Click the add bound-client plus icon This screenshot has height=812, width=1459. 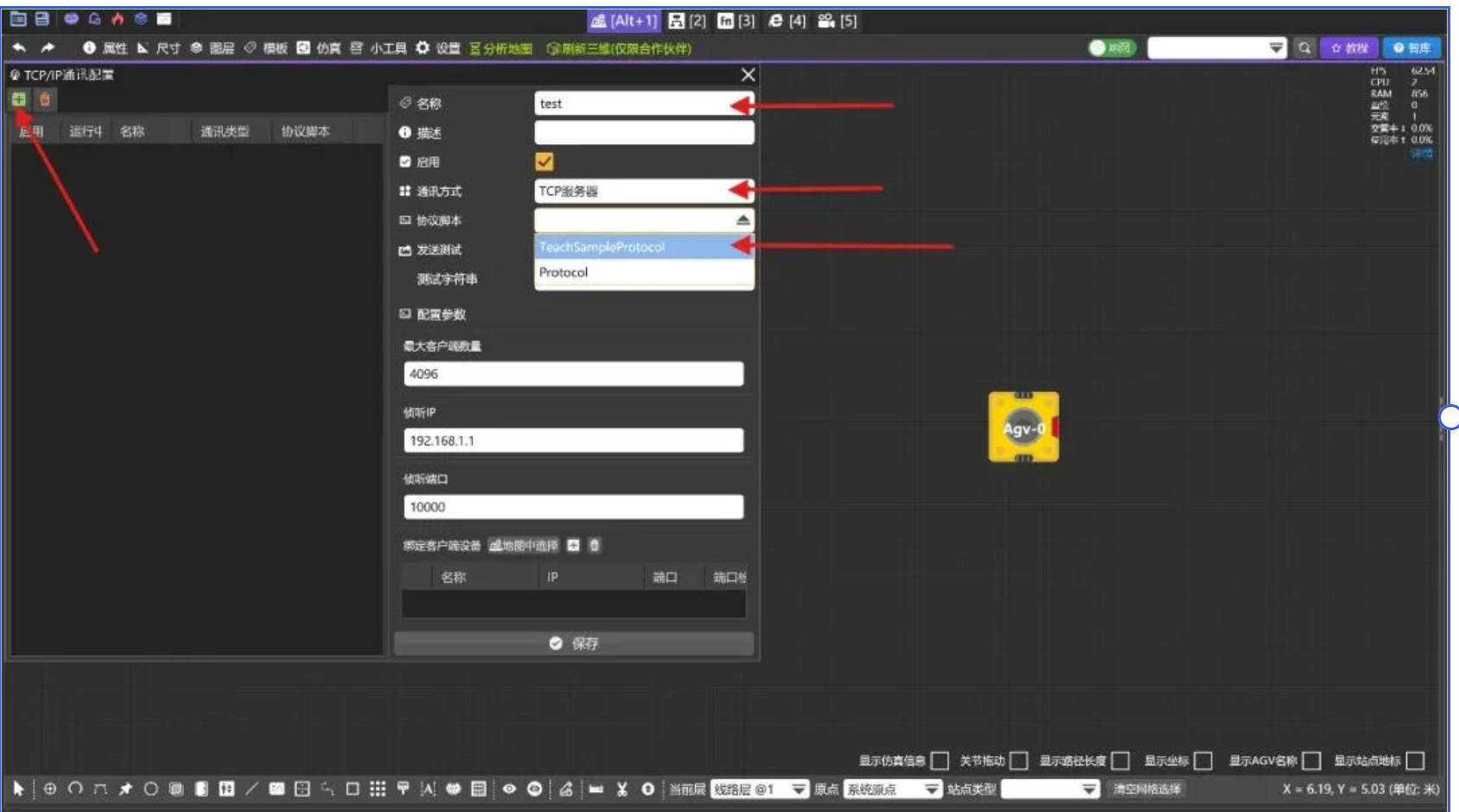(x=573, y=545)
